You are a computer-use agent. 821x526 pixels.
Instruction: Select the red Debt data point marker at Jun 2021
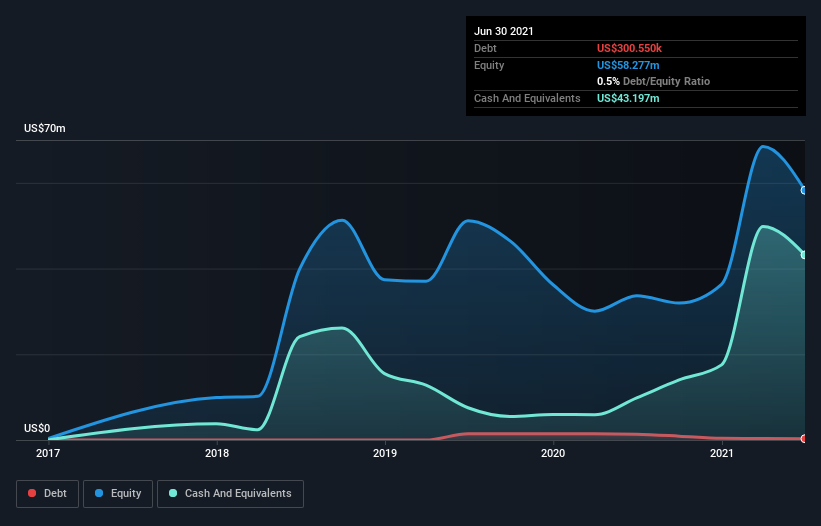804,439
